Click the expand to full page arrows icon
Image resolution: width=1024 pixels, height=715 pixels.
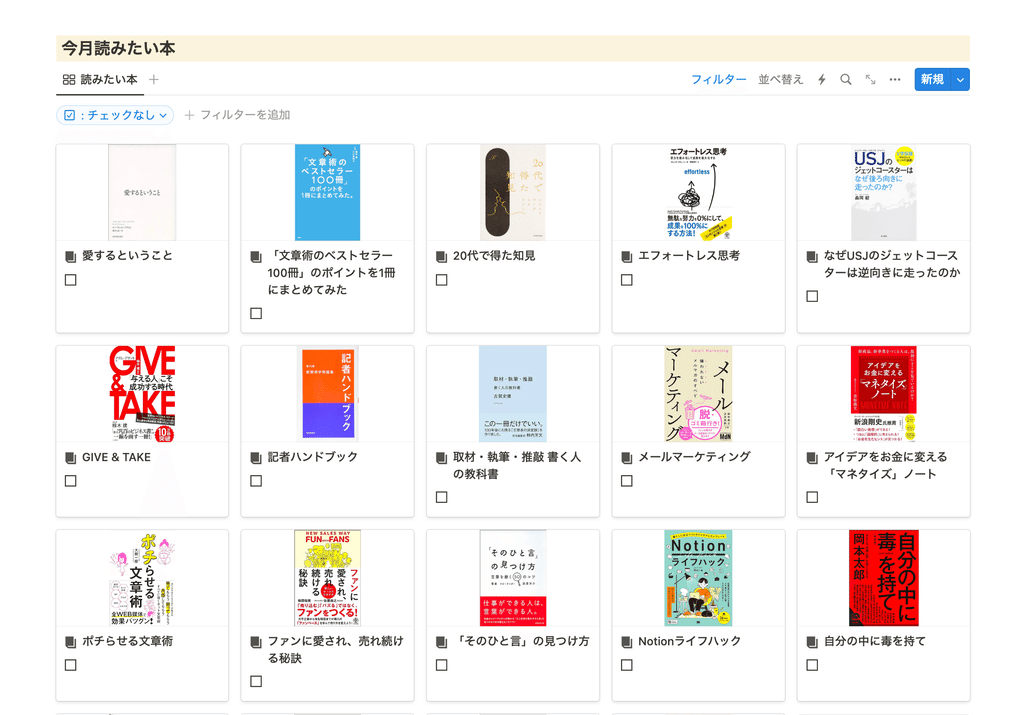[871, 80]
